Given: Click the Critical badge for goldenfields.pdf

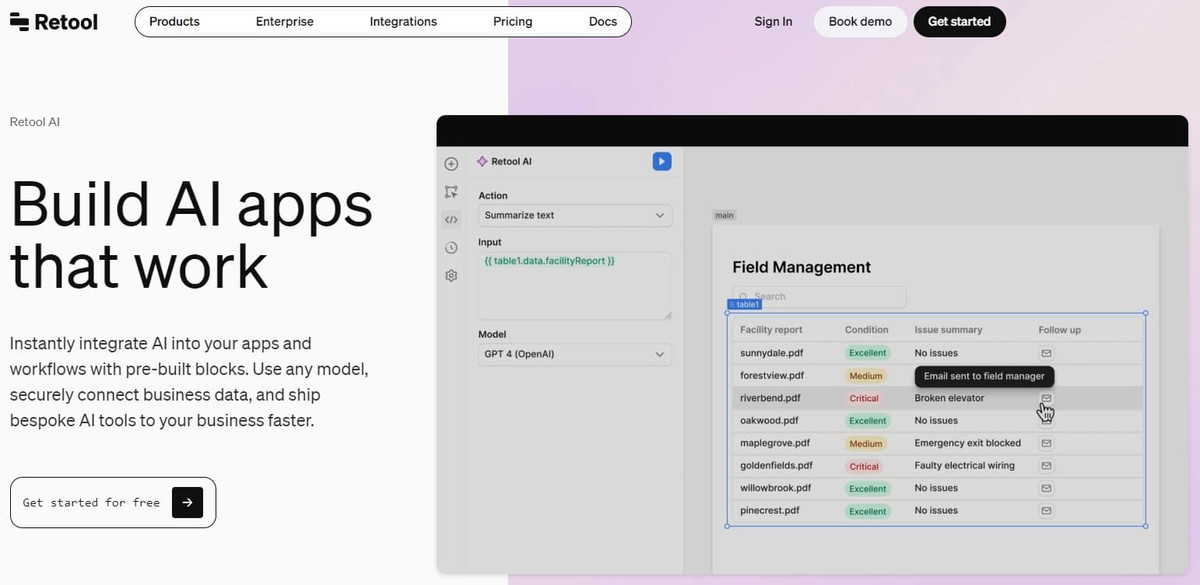Looking at the screenshot, I should point(864,466).
